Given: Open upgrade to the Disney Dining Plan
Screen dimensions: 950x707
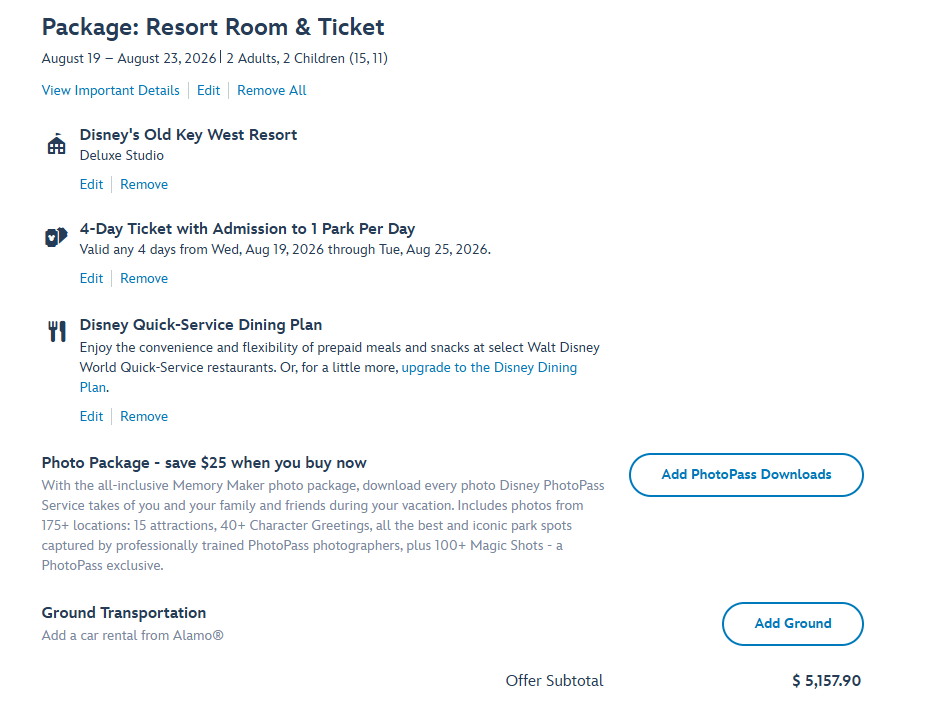Looking at the screenshot, I should click(x=490, y=367).
